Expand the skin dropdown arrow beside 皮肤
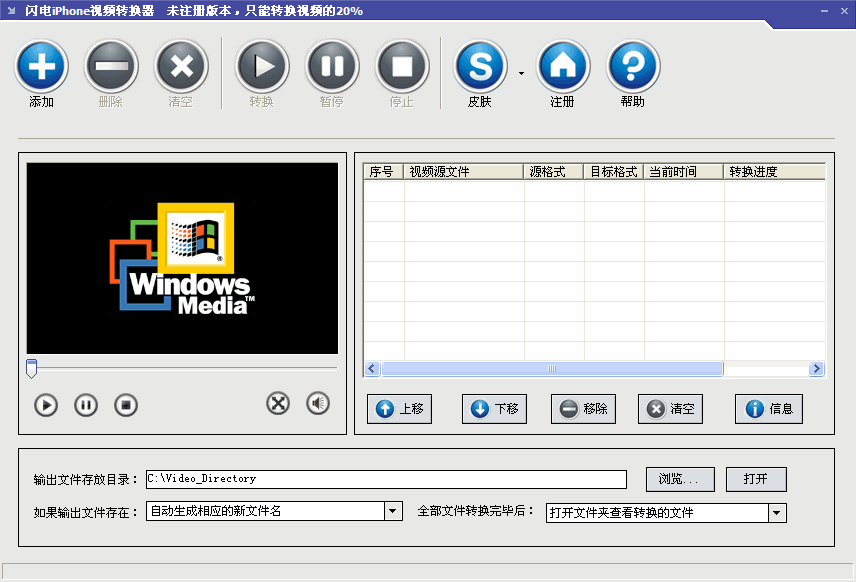 (521, 73)
